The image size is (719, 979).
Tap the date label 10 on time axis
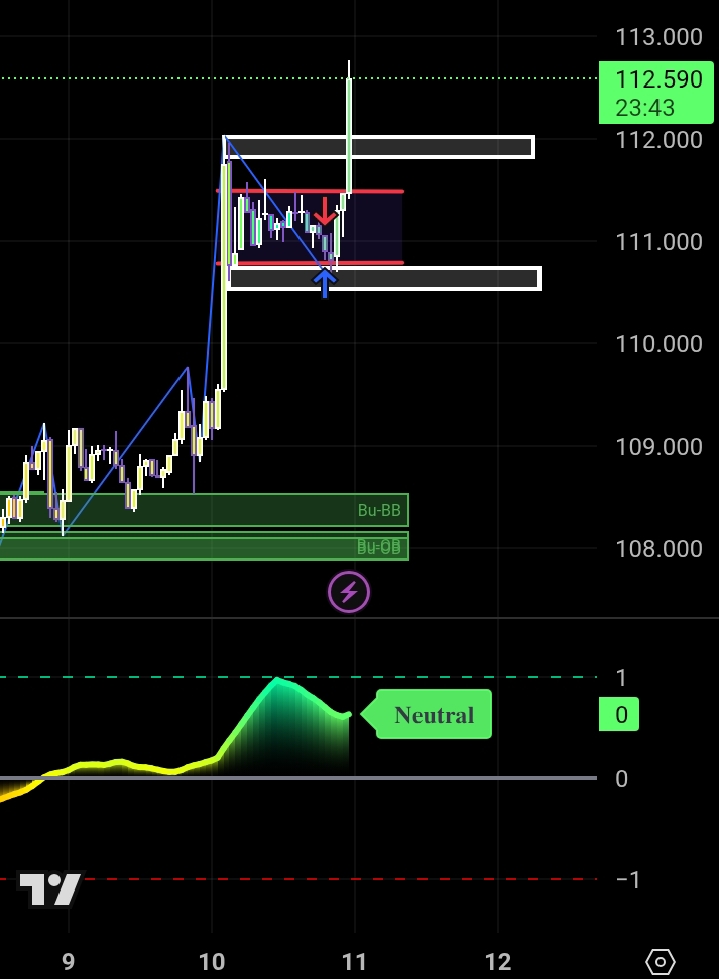211,962
